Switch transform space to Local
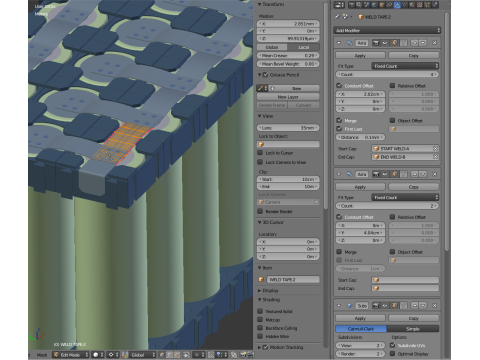This screenshot has width=480, height=360. coord(303,47)
